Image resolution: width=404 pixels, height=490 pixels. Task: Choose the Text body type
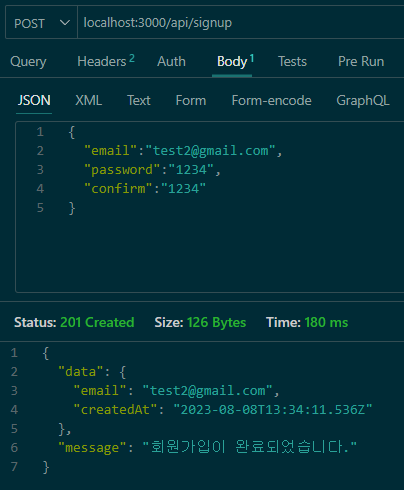[139, 101]
